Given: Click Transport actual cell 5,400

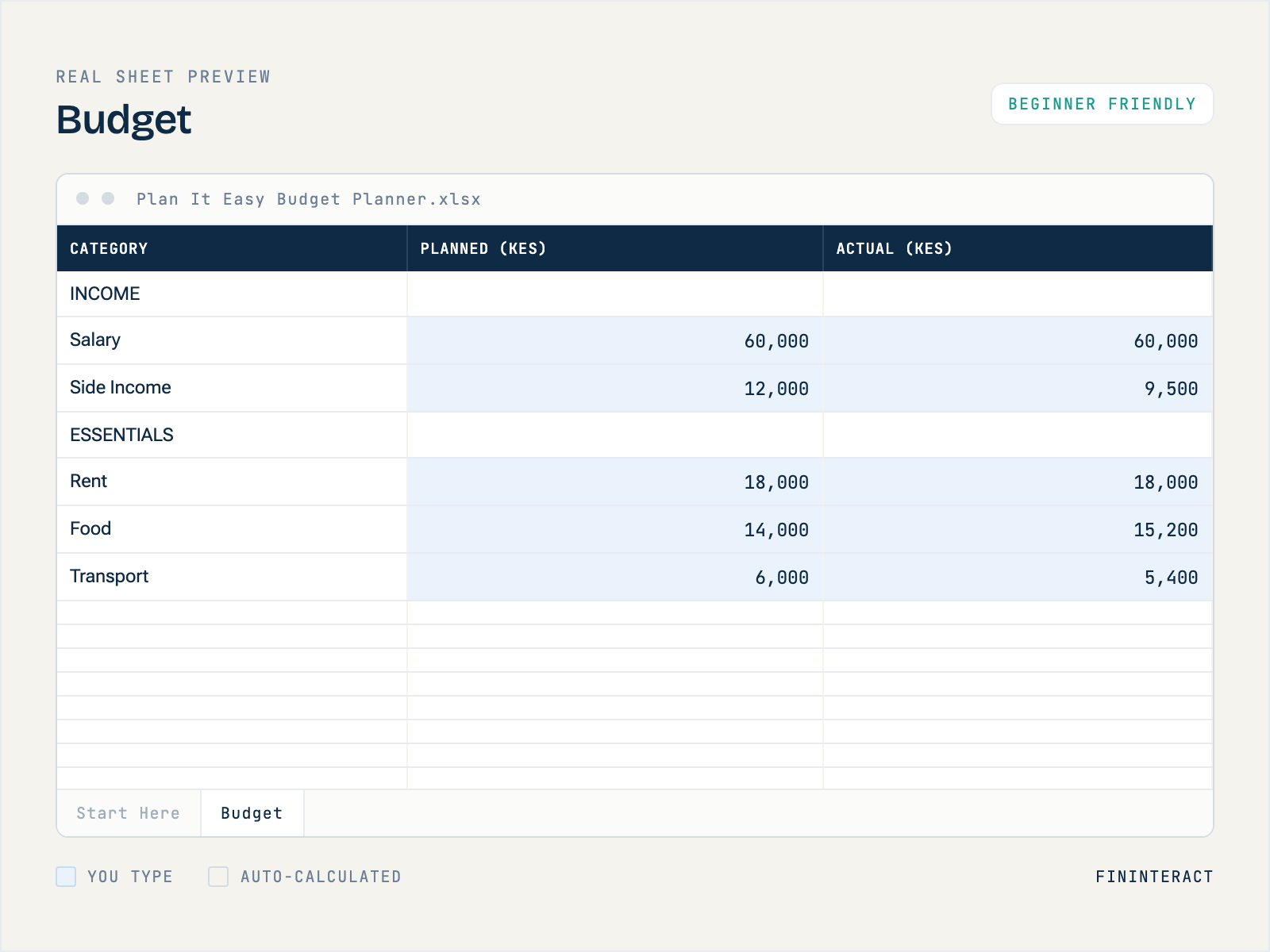Looking at the screenshot, I should (1018, 578).
